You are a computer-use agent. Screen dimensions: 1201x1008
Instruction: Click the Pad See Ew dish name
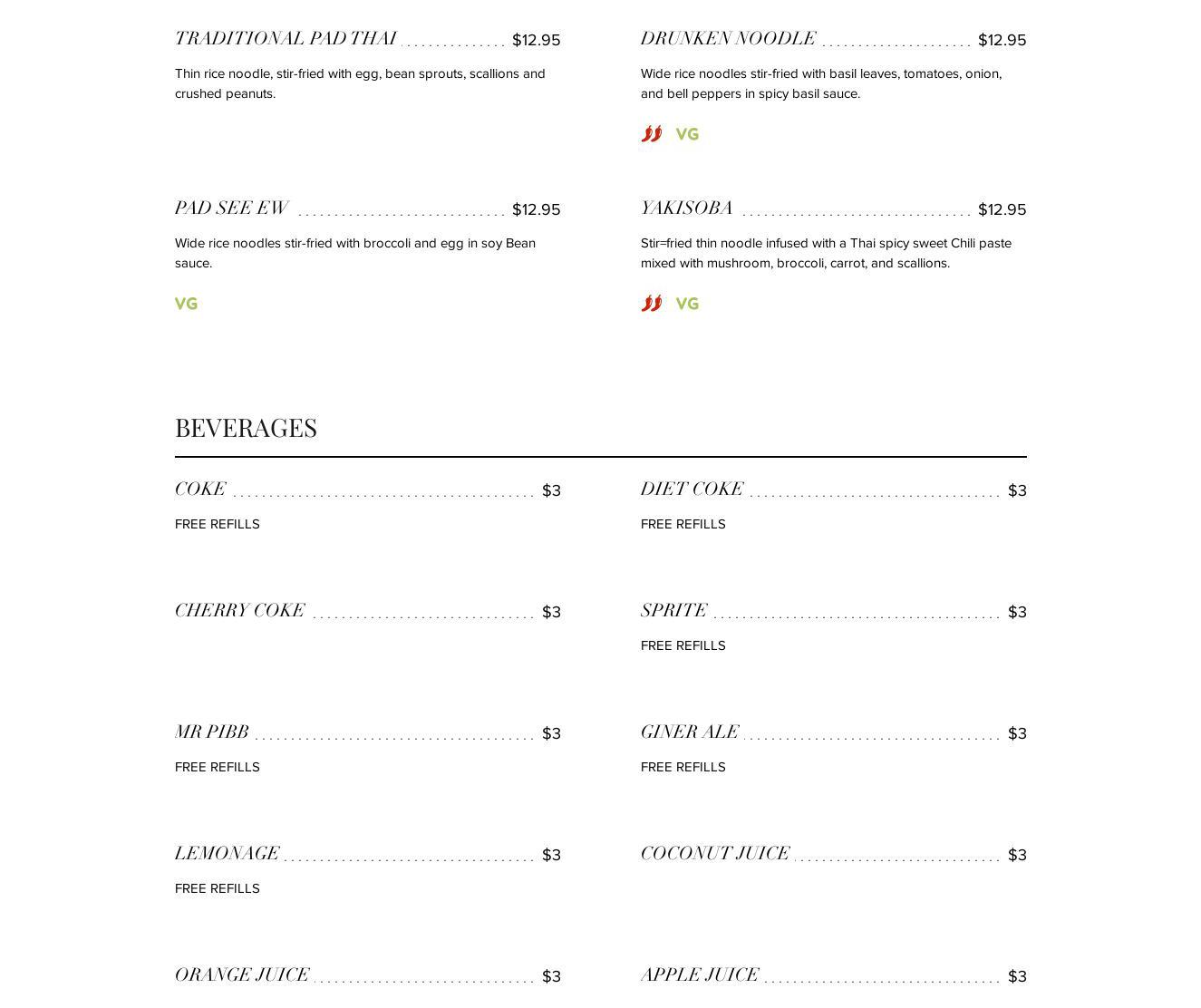click(x=231, y=208)
